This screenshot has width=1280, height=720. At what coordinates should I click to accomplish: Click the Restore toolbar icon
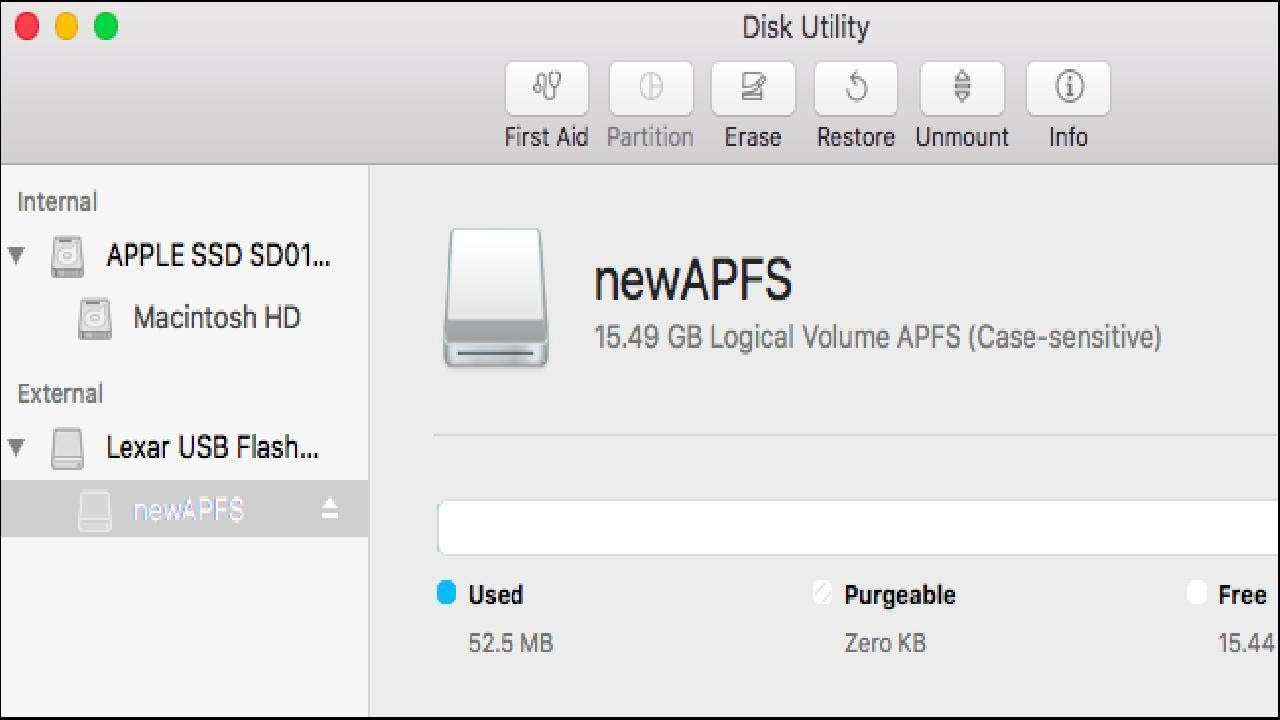pyautogui.click(x=856, y=89)
